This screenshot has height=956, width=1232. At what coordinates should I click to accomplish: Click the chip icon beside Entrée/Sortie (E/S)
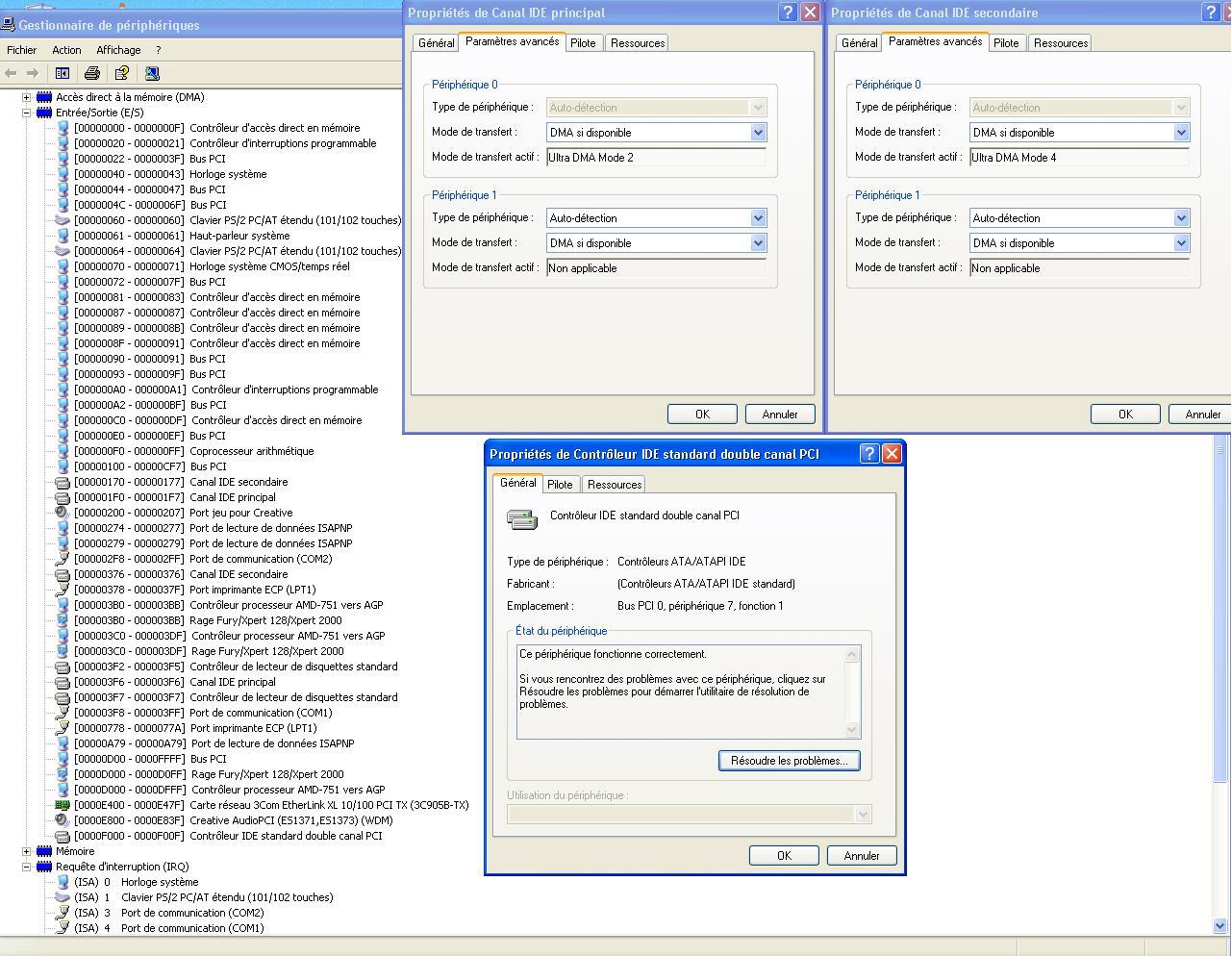44,113
